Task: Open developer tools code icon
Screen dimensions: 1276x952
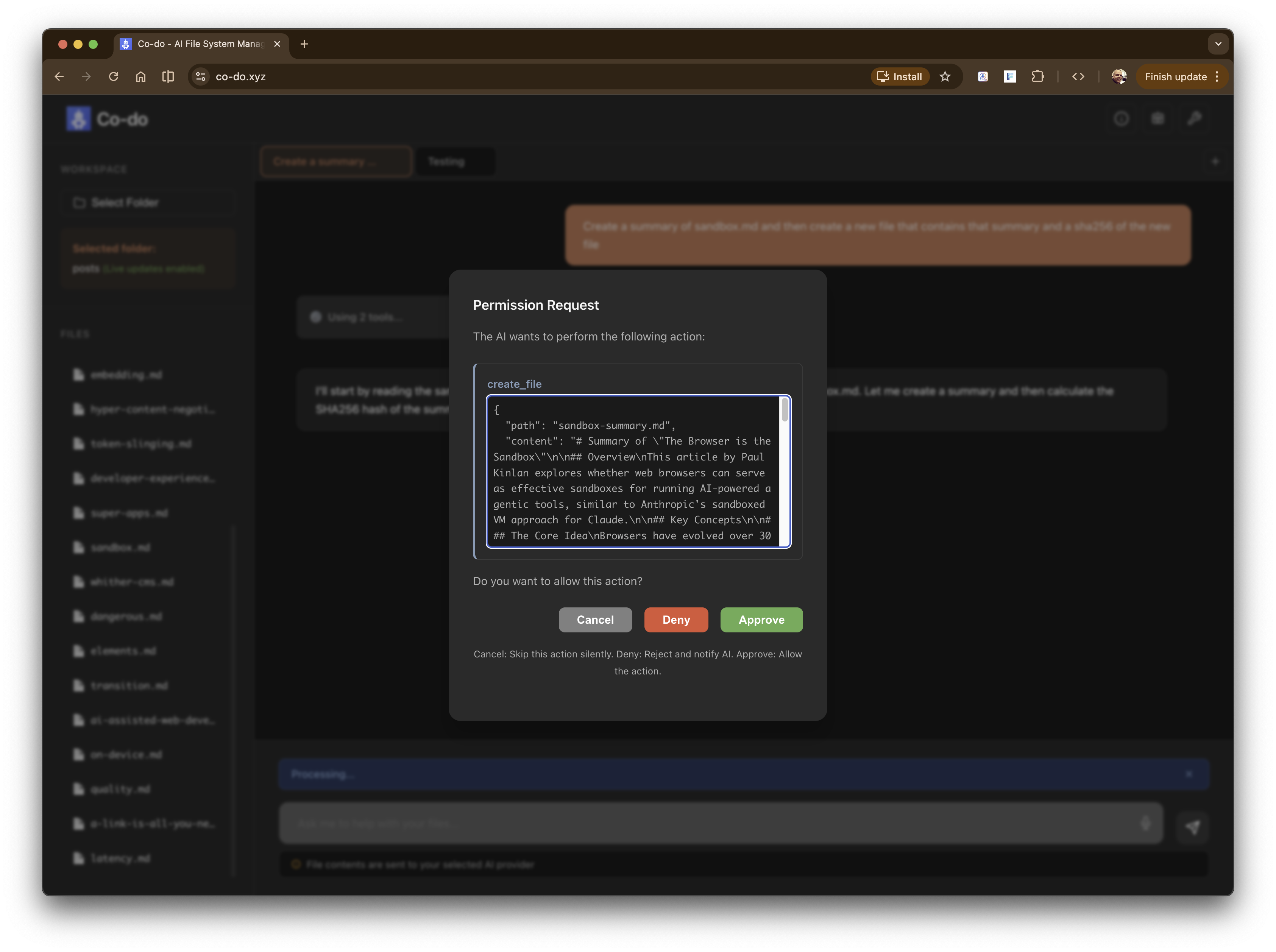Action: [x=1078, y=76]
